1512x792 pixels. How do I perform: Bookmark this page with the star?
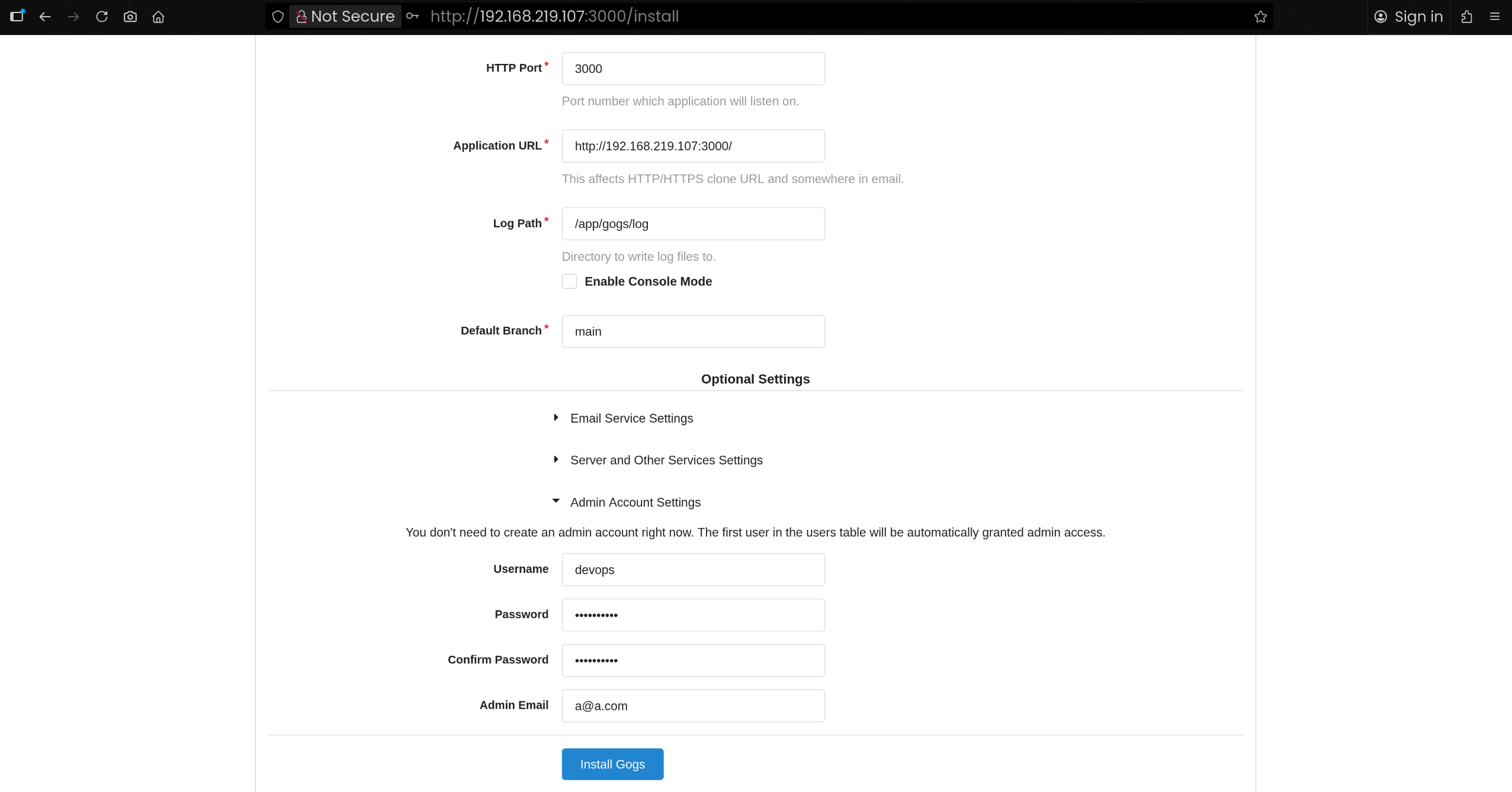coord(1260,17)
